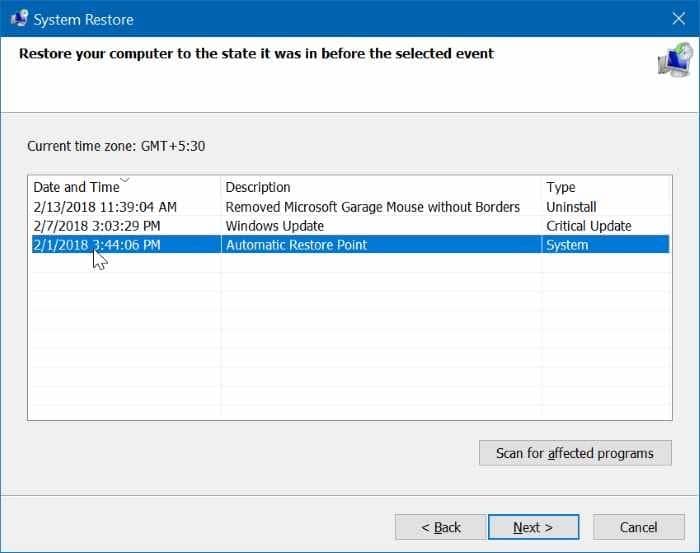Select the 2/7/2018 3:03:29 PM restore point
The height and width of the screenshot is (553, 700).
(x=96, y=226)
